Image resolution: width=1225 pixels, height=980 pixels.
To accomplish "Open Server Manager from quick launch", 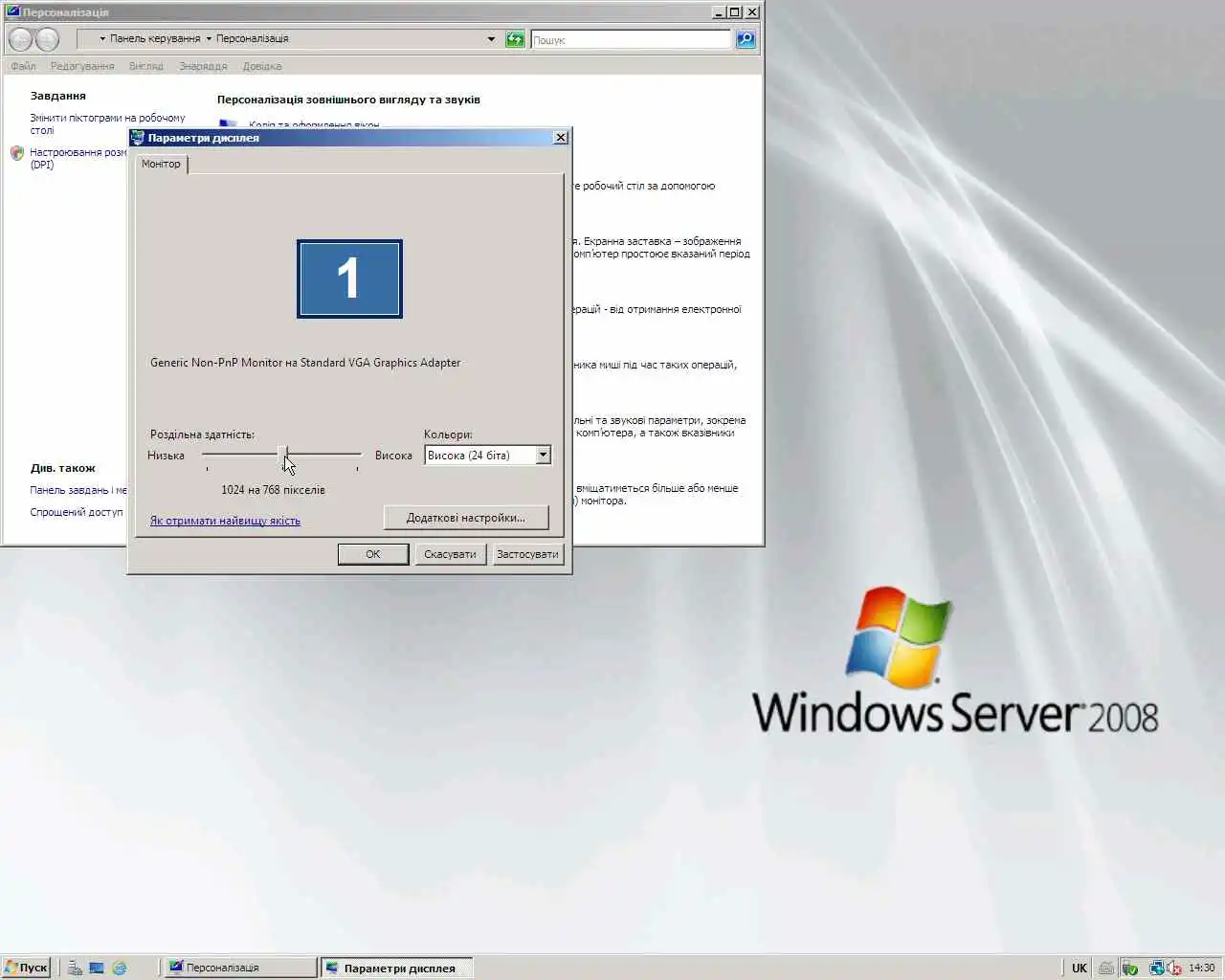I will [75, 968].
